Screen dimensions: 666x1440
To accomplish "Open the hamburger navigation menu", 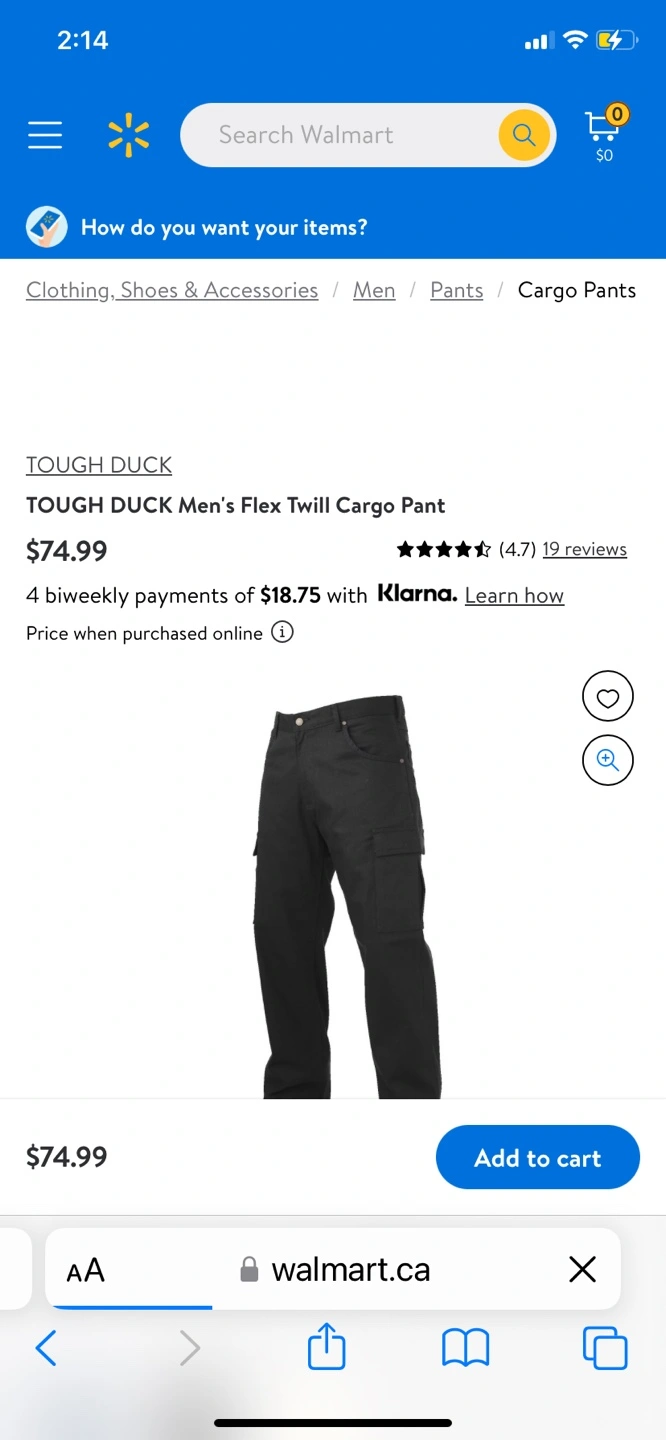I will click(45, 135).
